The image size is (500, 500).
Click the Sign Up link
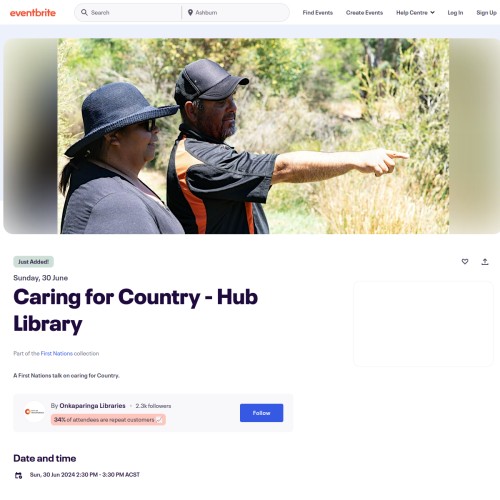coord(486,13)
